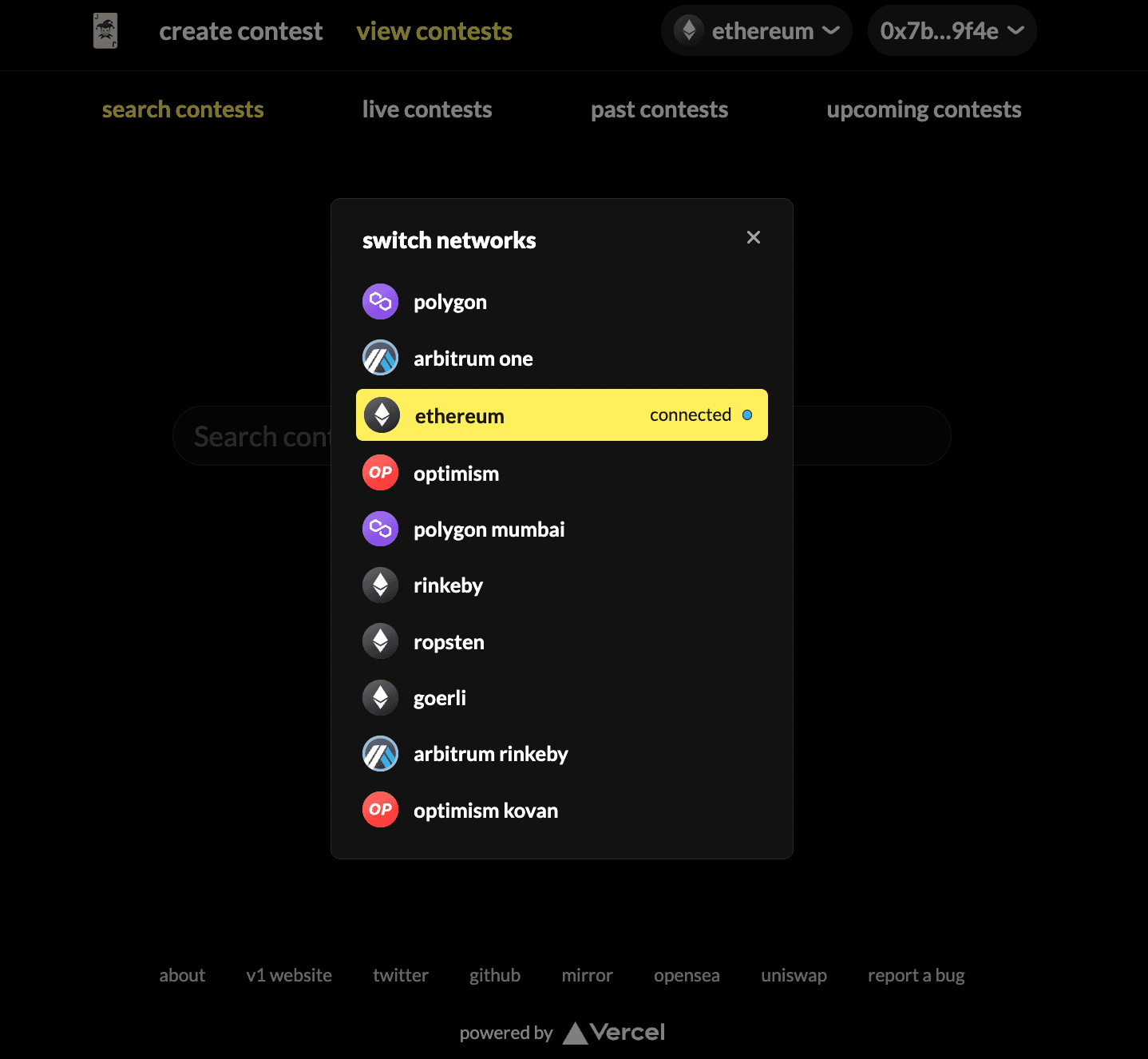The width and height of the screenshot is (1148, 1059).
Task: Click the polygon network icon
Action: click(x=380, y=302)
